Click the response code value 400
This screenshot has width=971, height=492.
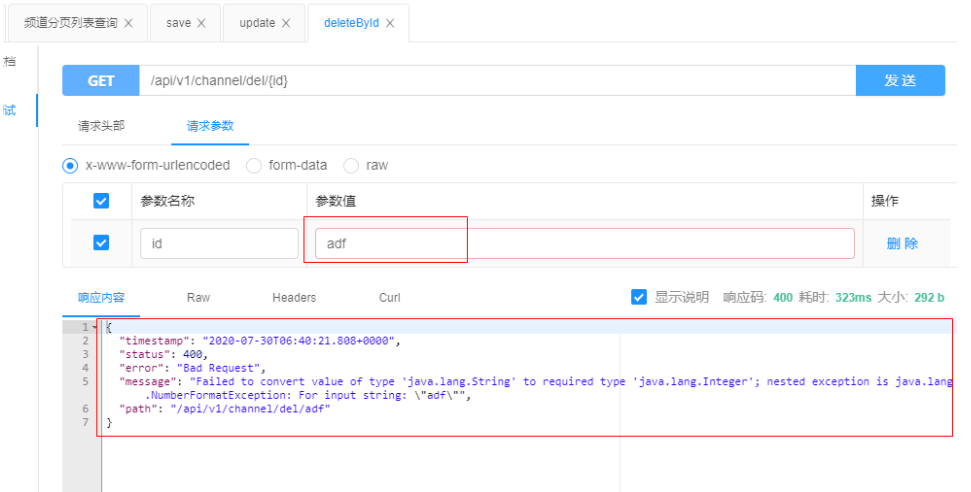pos(783,297)
